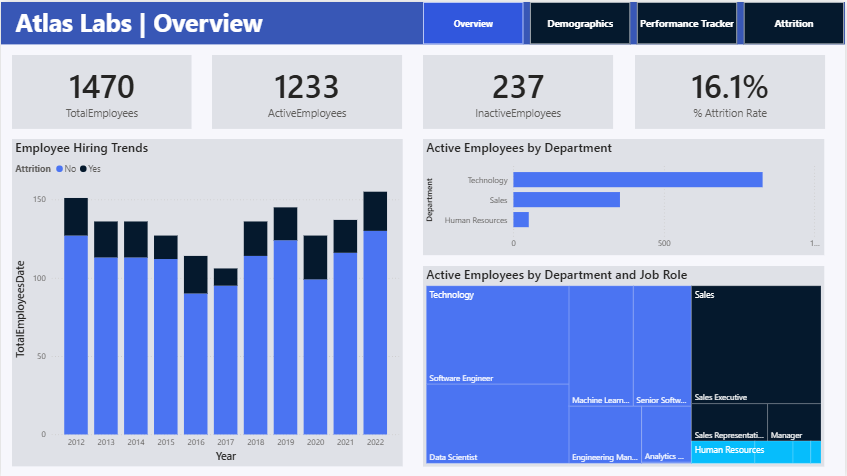Screen dimensions: 847x476
Task: Click the Sales Representati... treemap tile
Action: point(729,422)
